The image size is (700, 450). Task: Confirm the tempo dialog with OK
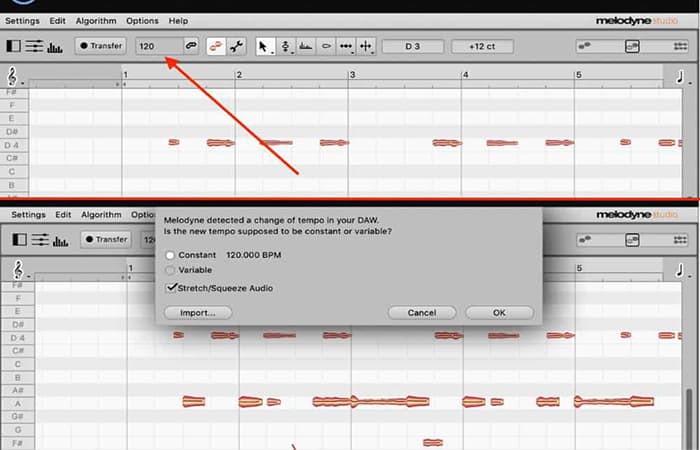pyautogui.click(x=499, y=312)
